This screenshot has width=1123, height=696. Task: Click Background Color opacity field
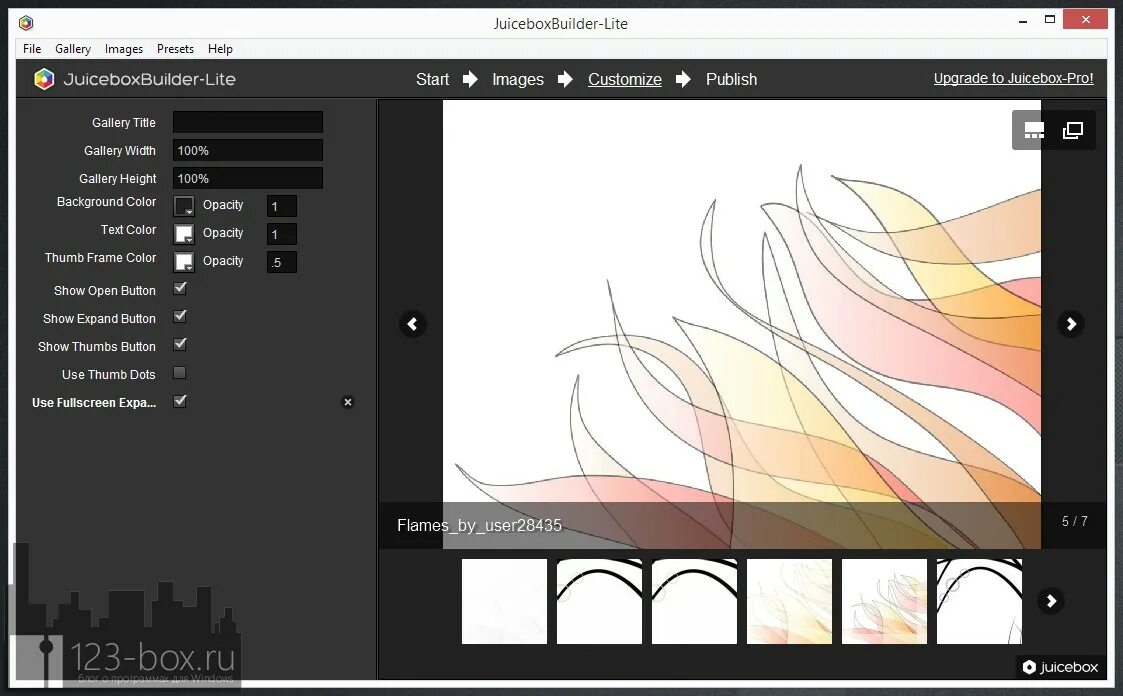(281, 206)
